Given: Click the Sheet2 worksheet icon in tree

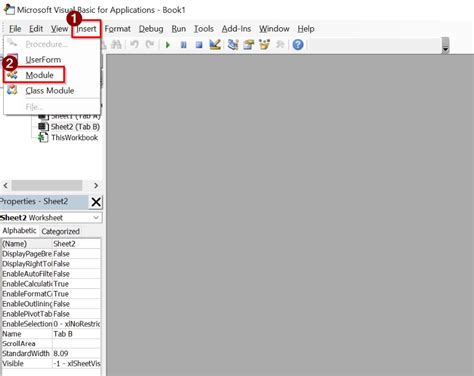Looking at the screenshot, I should point(43,127).
